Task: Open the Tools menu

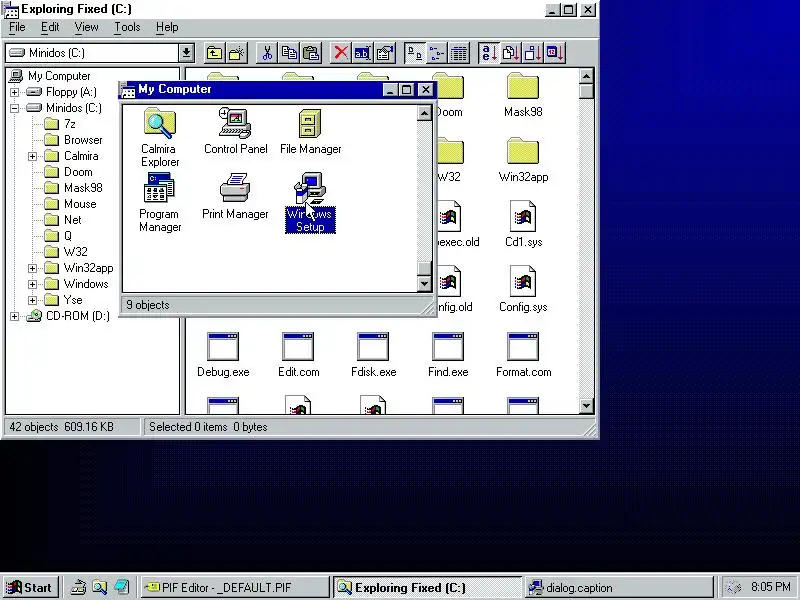Action: click(x=127, y=27)
